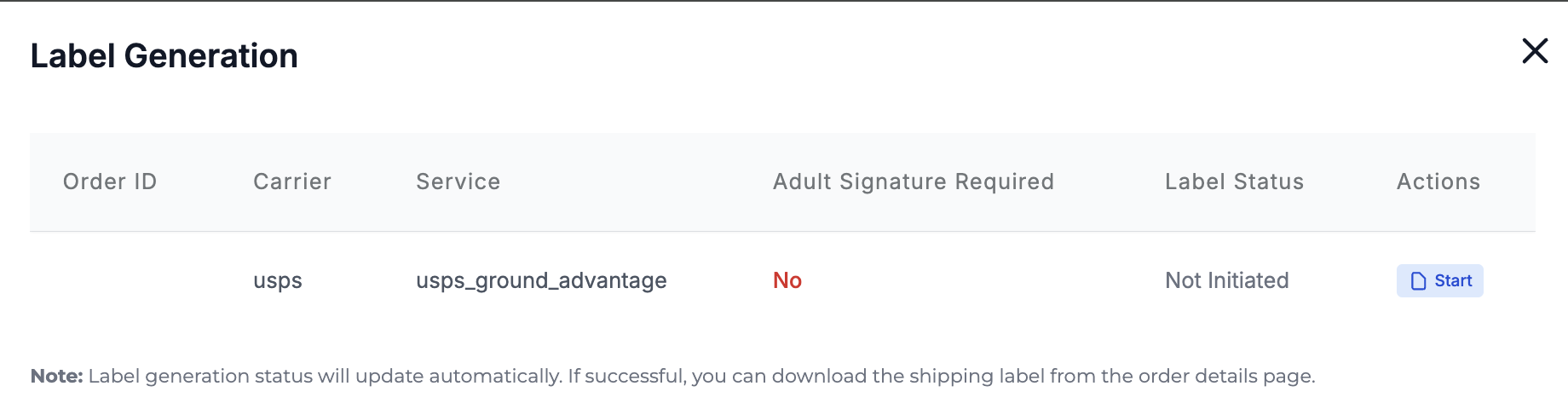Click the Label Generation dialog title

(164, 56)
